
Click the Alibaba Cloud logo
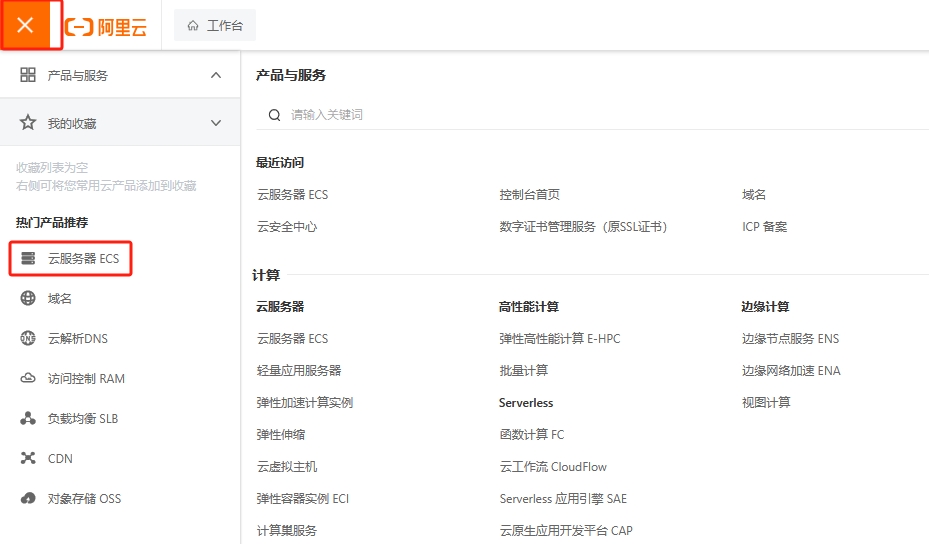click(x=105, y=27)
